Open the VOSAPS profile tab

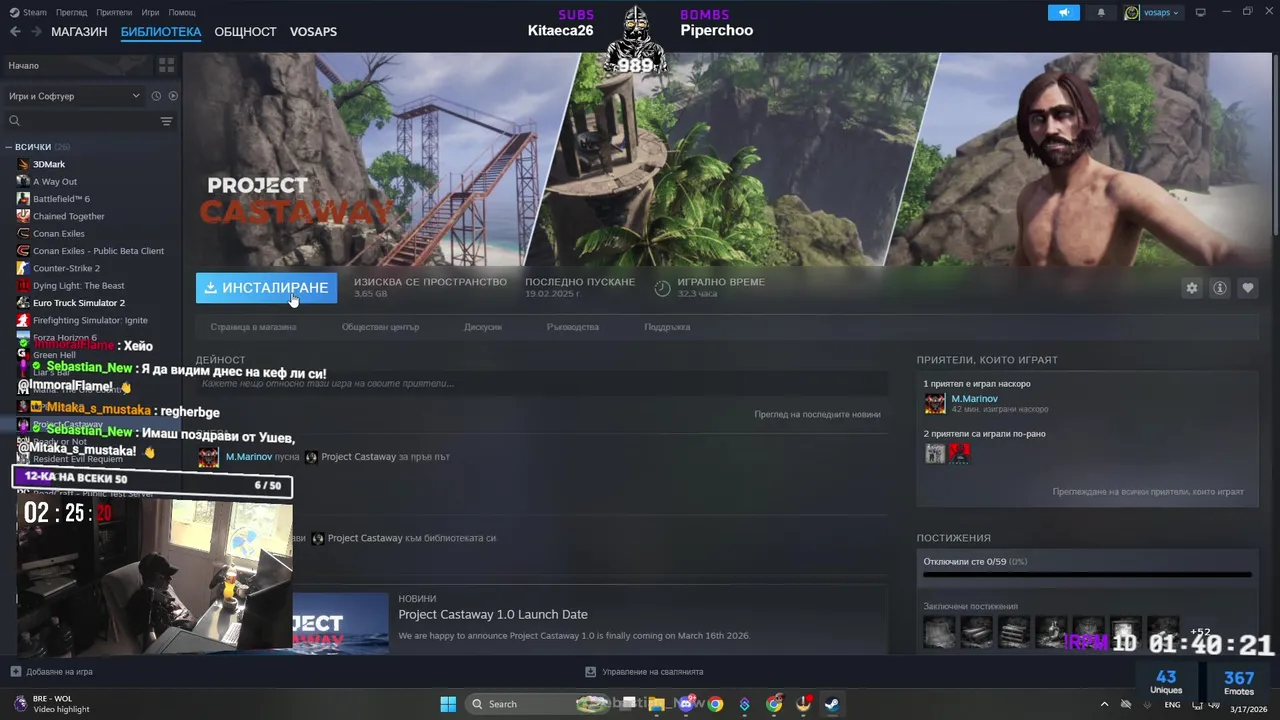pos(313,32)
